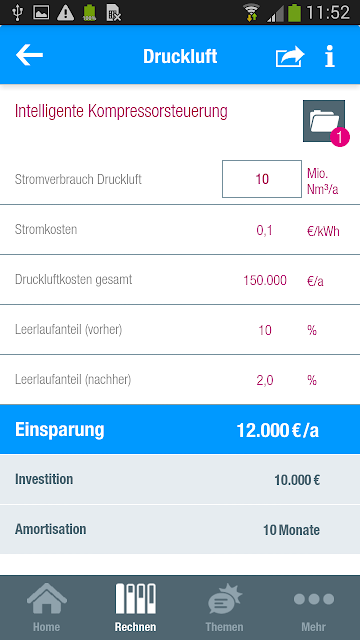Viewport: 360px width, 640px height.
Task: Tap the back arrow in header
Action: [x=29, y=56]
